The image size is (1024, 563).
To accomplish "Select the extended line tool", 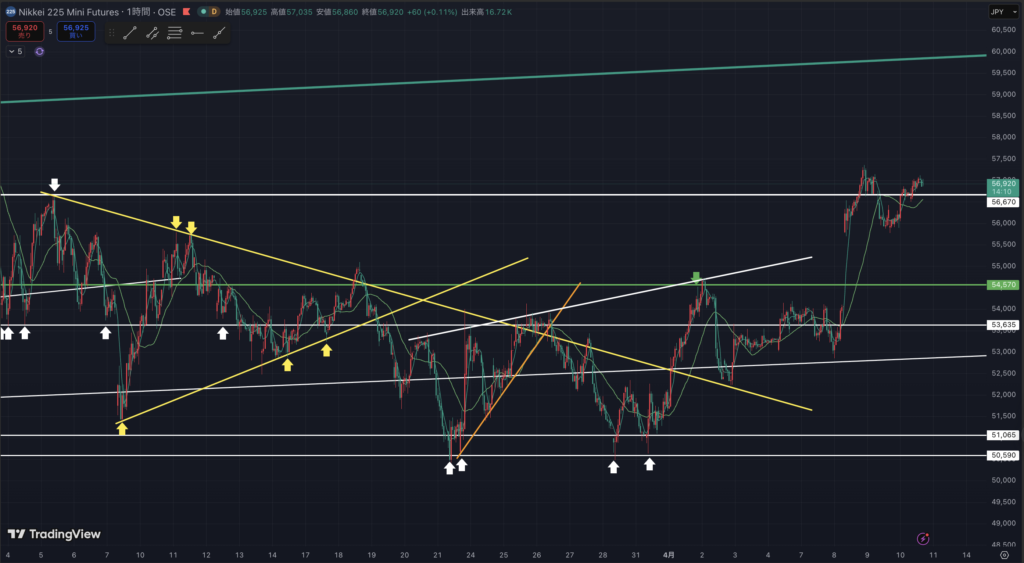I will click(x=152, y=33).
